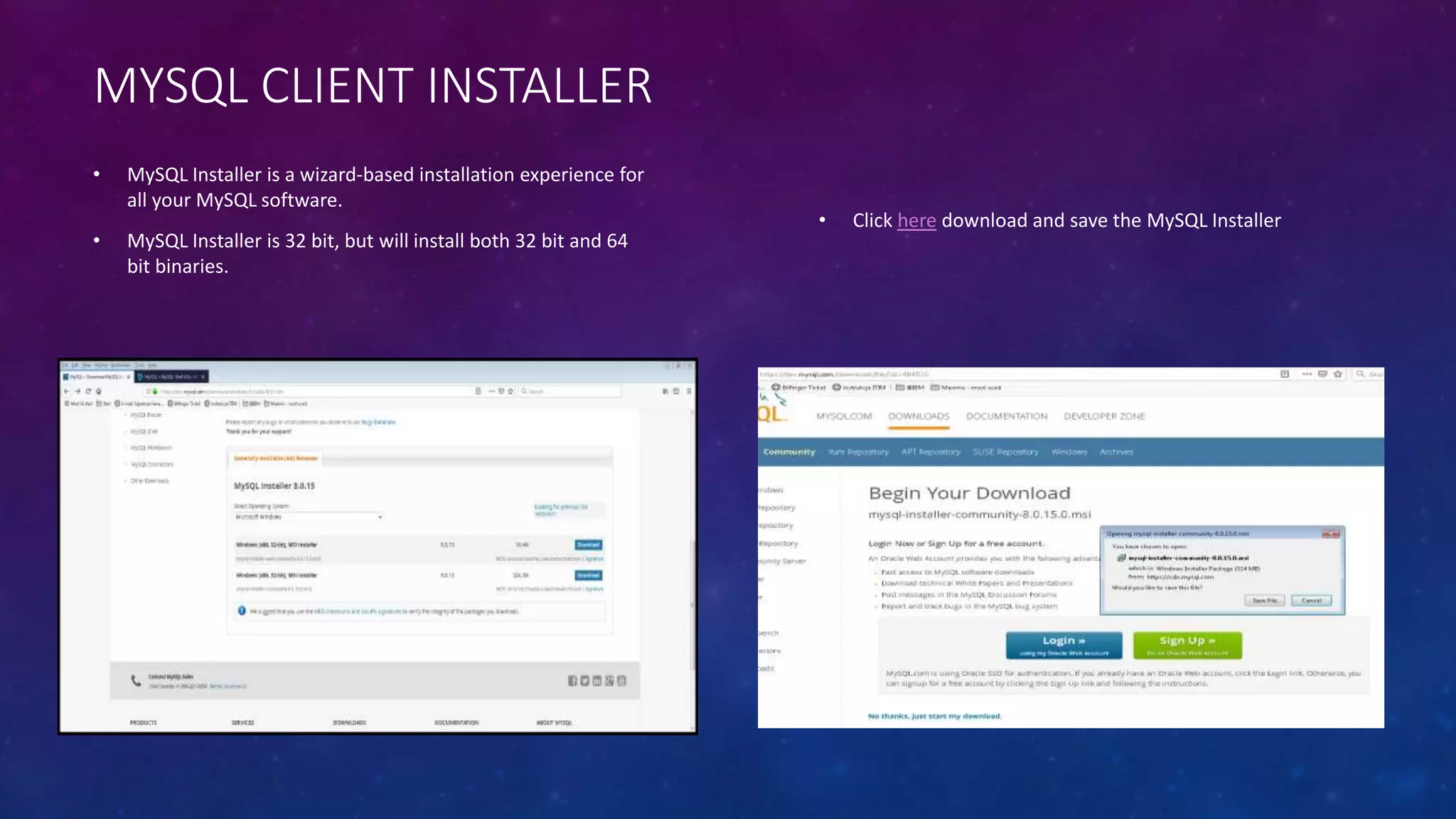Viewport: 1456px width, 819px height.
Task: Click 'No thanks, just start my download'
Action: point(934,716)
